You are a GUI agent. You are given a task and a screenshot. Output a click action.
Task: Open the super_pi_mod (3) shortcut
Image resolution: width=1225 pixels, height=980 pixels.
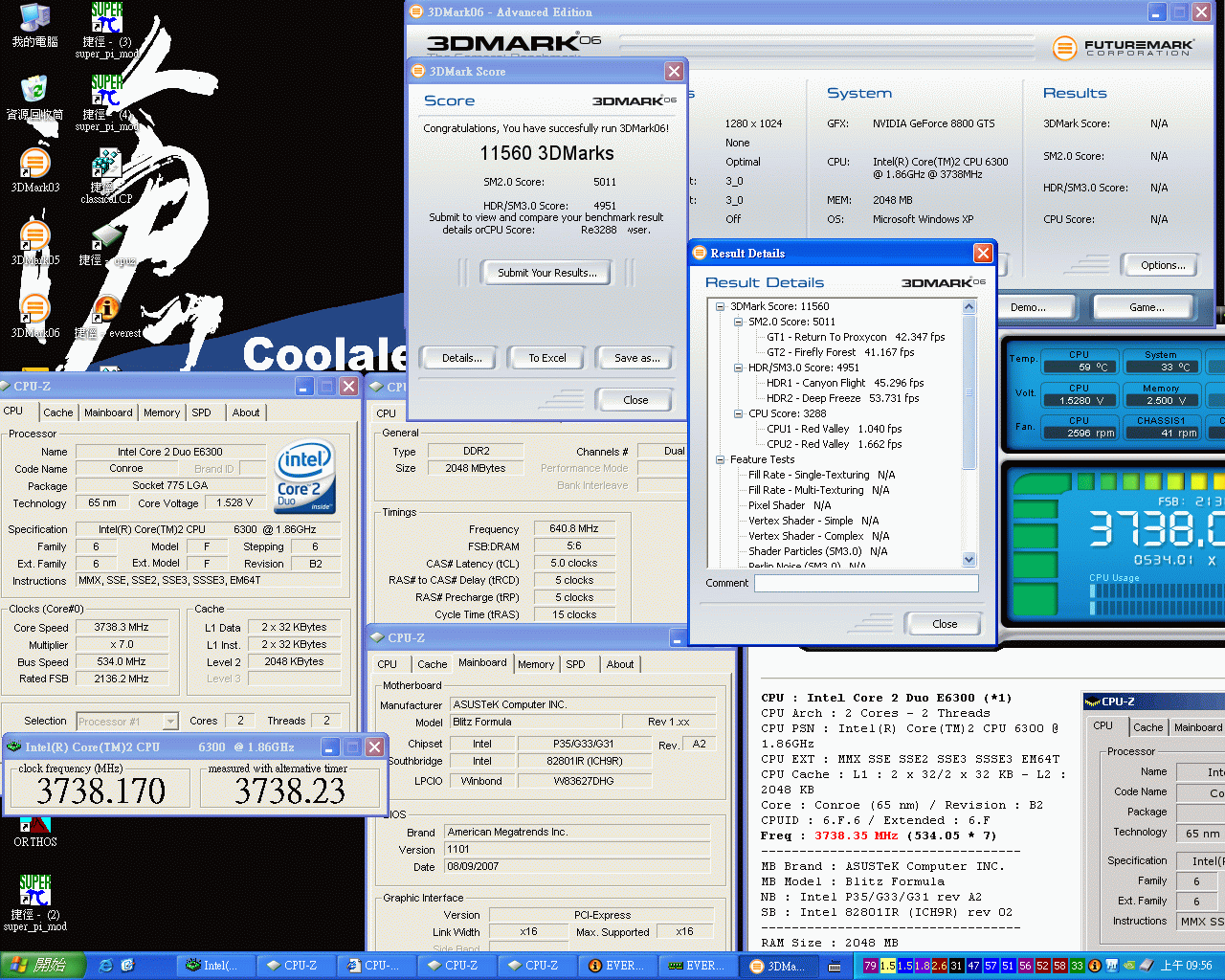(x=106, y=31)
